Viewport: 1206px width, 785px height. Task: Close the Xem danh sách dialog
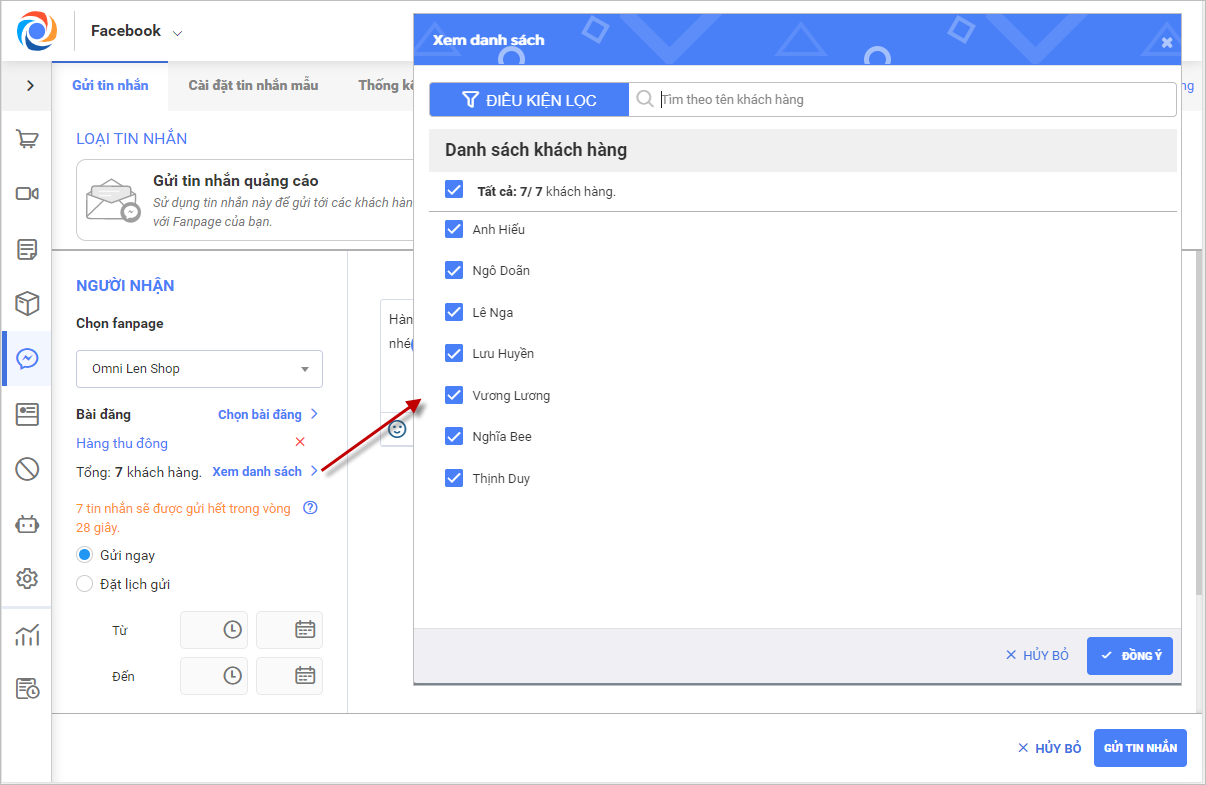(x=1166, y=42)
